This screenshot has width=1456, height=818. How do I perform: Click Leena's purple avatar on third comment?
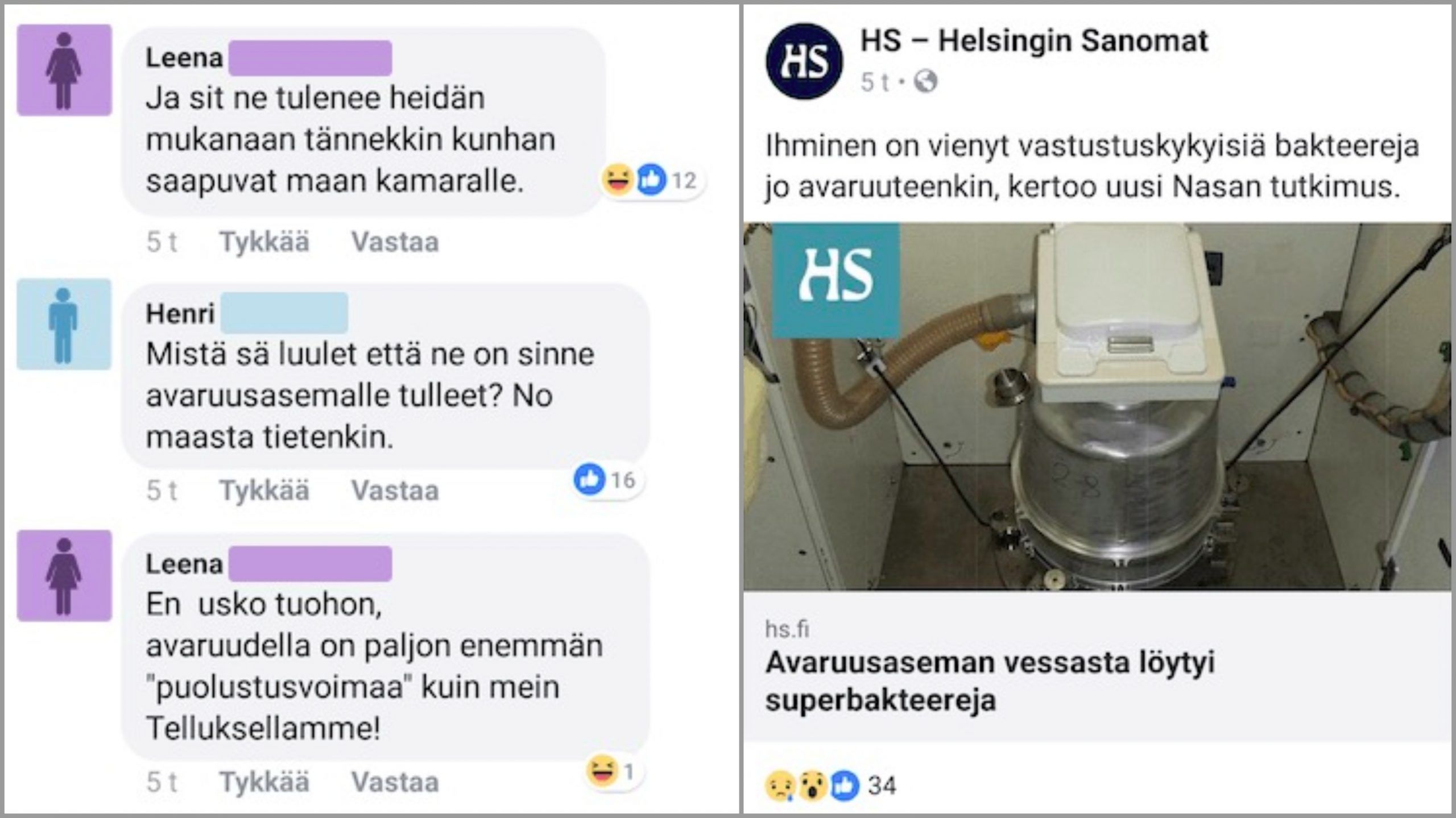64,576
